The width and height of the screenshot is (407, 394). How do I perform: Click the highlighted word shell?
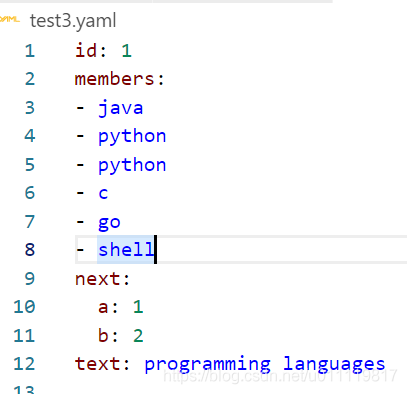(x=126, y=249)
